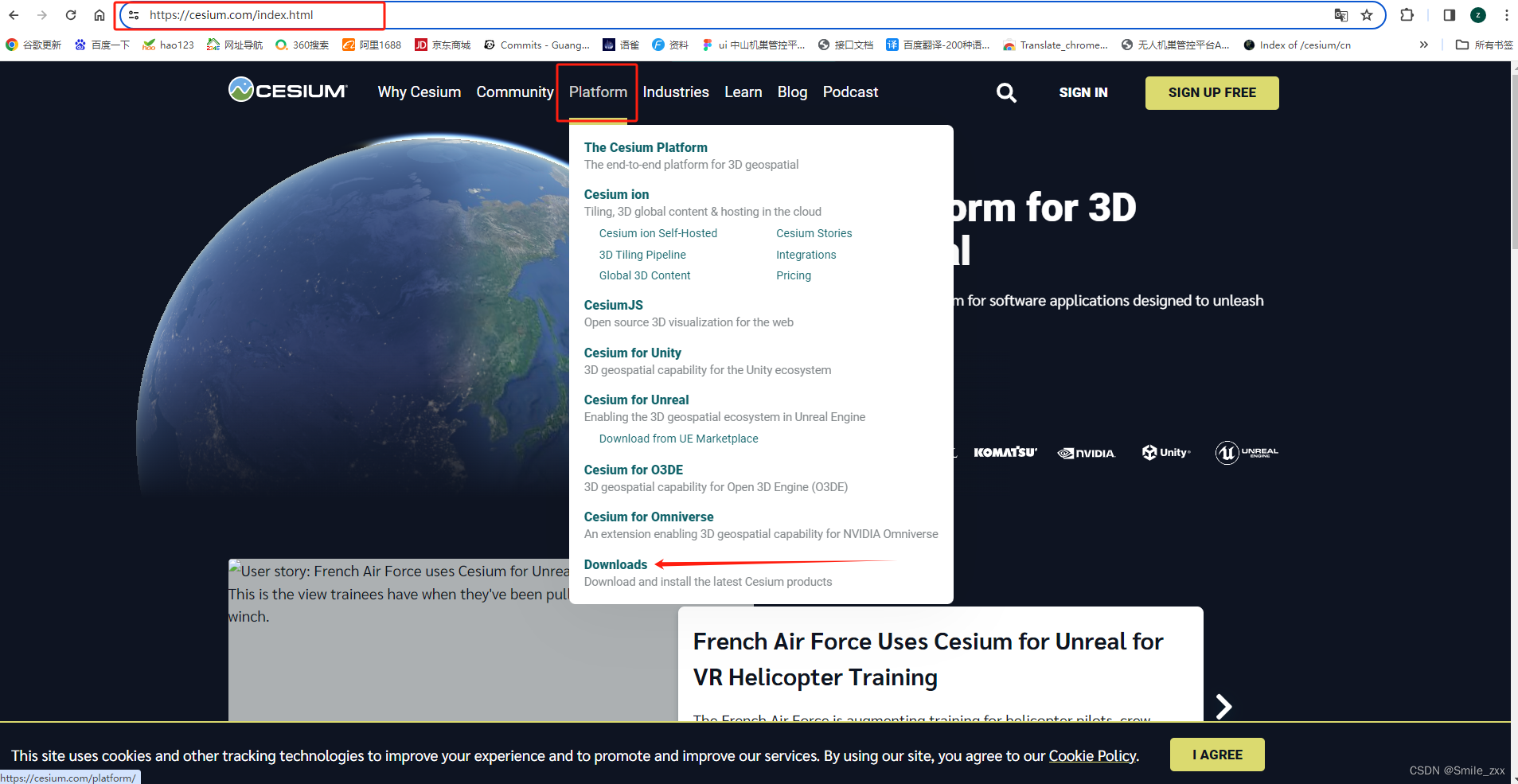
Task: Open the Translate_chrome bookmark
Action: pyautogui.click(x=1056, y=45)
